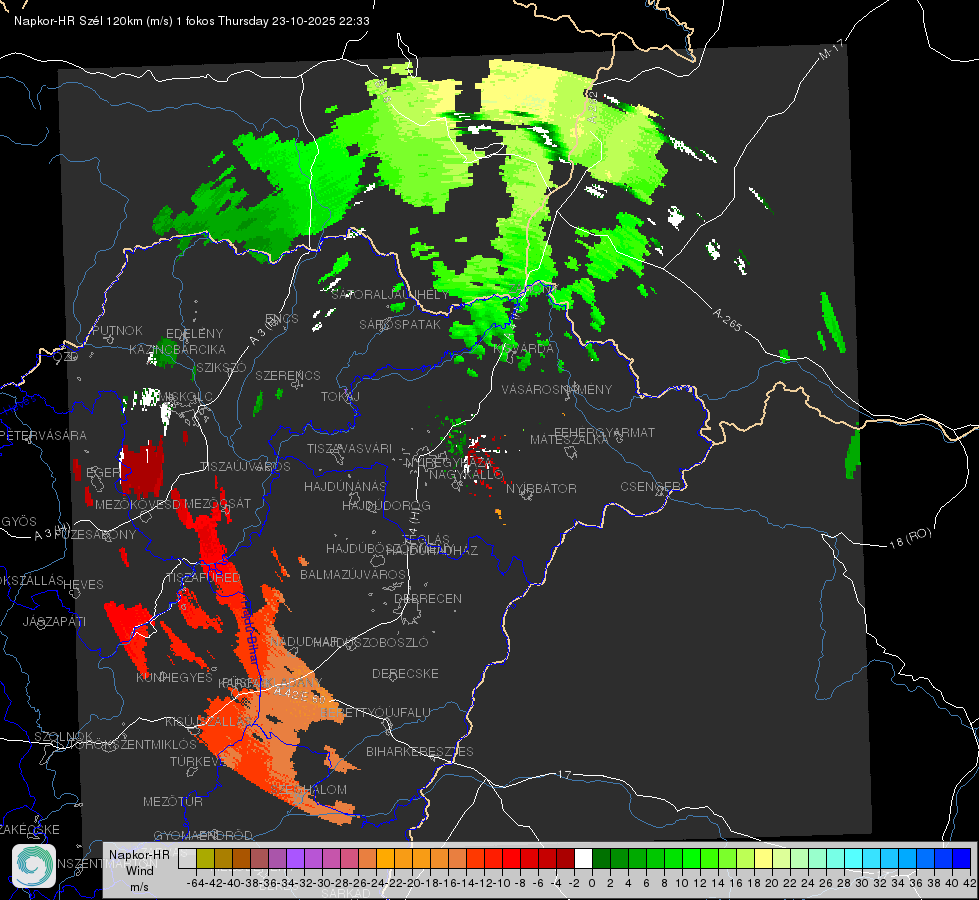
Task: Select the TISZAFÜRED label
Action: [204, 578]
